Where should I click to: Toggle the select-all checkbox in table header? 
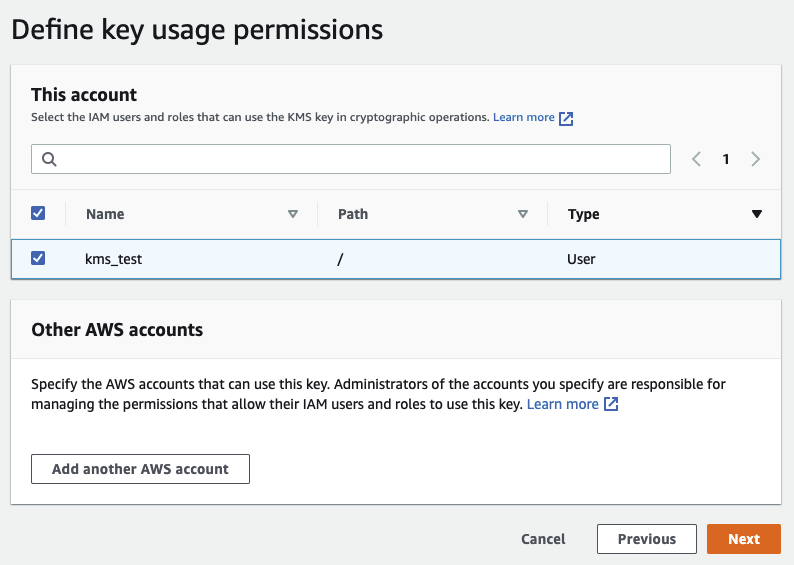click(38, 213)
